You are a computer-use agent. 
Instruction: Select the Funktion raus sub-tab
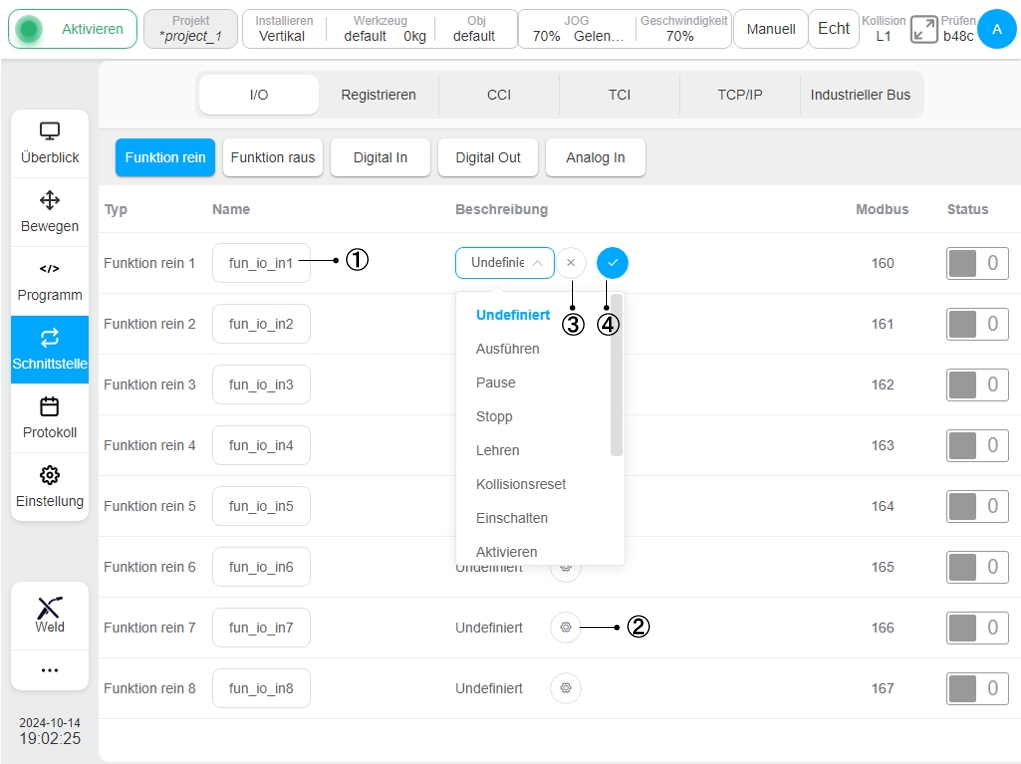pos(273,158)
